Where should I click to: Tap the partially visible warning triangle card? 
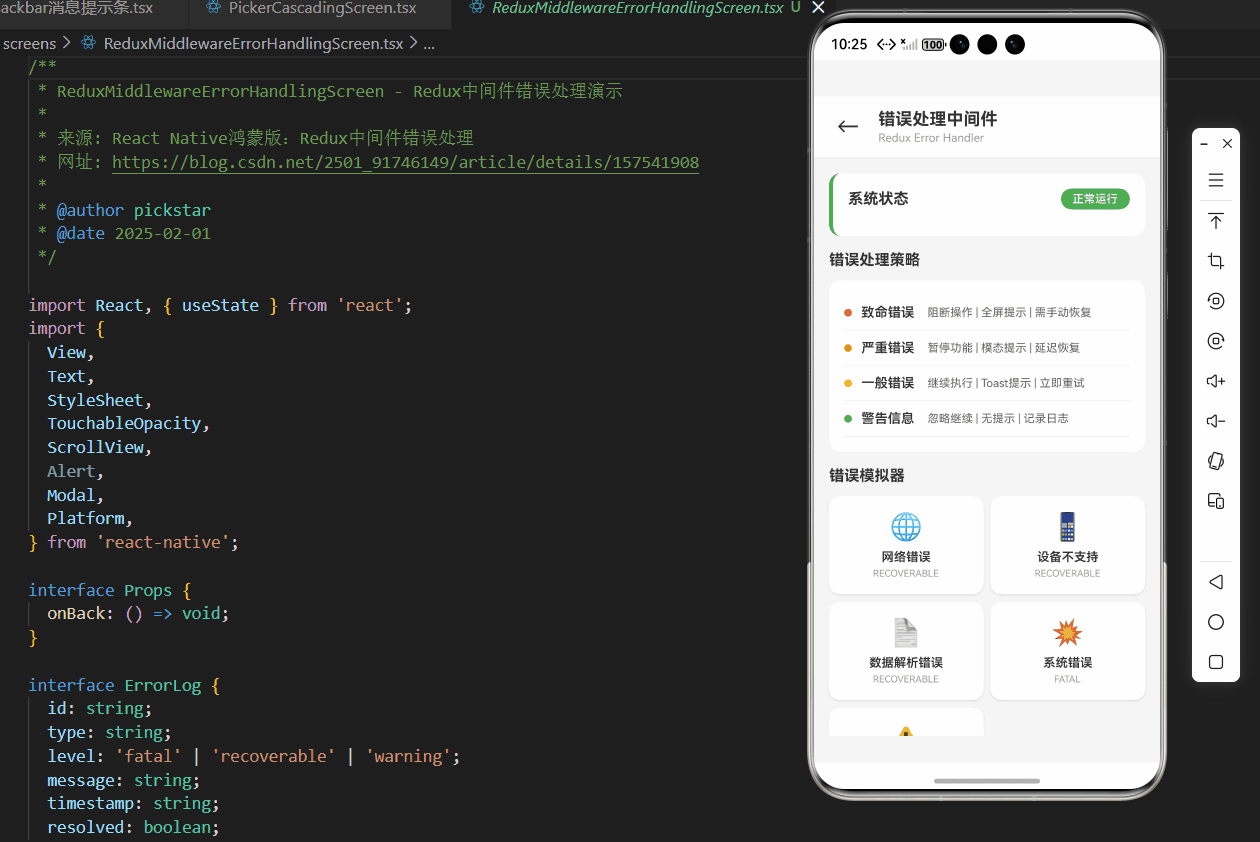(x=906, y=722)
